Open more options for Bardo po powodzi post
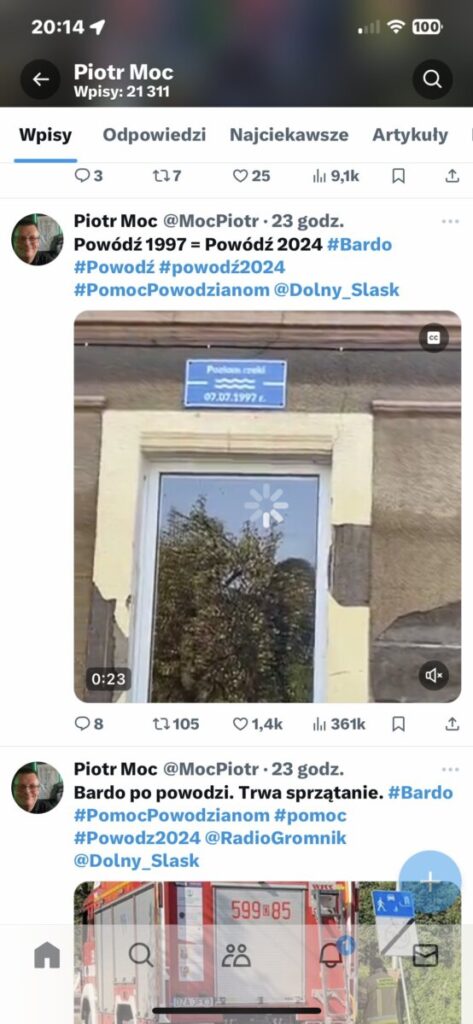Screen dimensions: 473x1024 (450, 769)
